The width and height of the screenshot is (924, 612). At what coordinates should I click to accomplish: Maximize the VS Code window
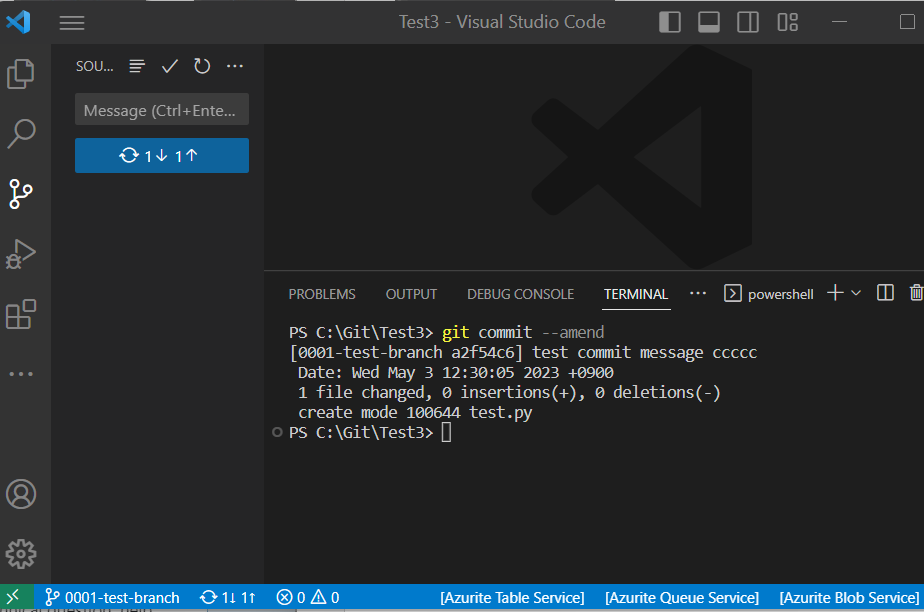click(907, 22)
